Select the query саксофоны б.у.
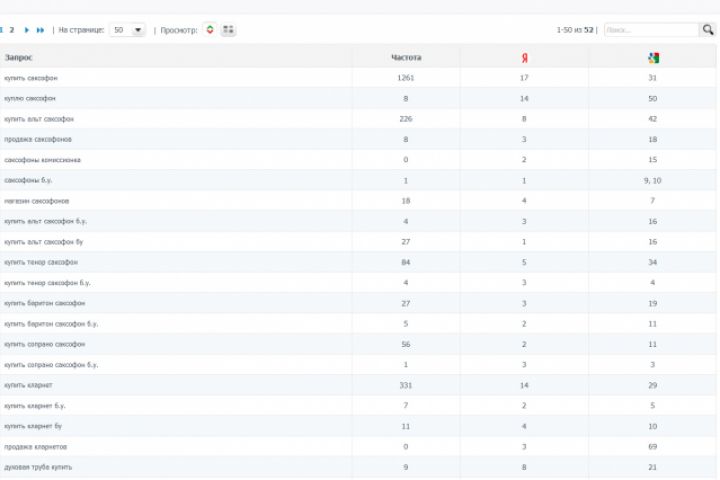 pyautogui.click(x=28, y=180)
